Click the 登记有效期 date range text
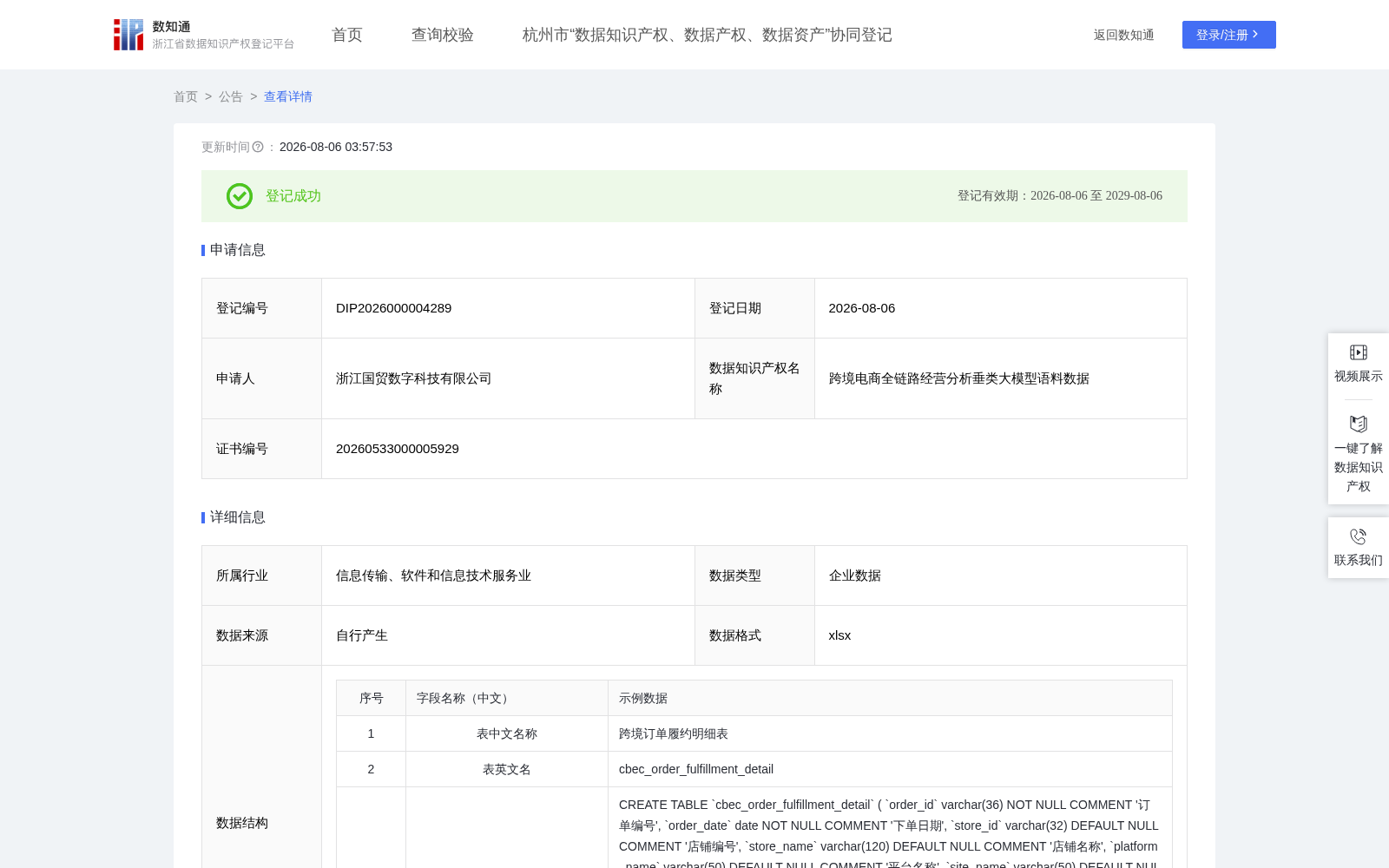 click(1060, 196)
